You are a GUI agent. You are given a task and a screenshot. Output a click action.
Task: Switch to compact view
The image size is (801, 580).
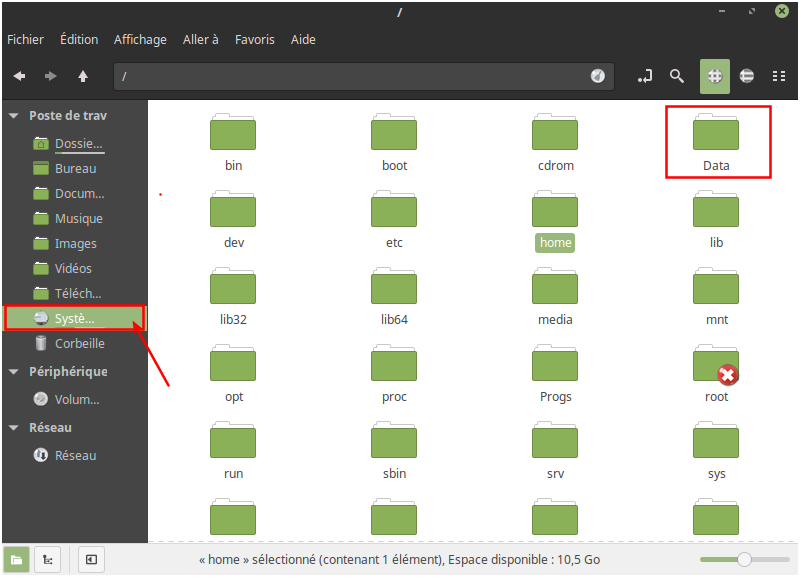point(779,76)
